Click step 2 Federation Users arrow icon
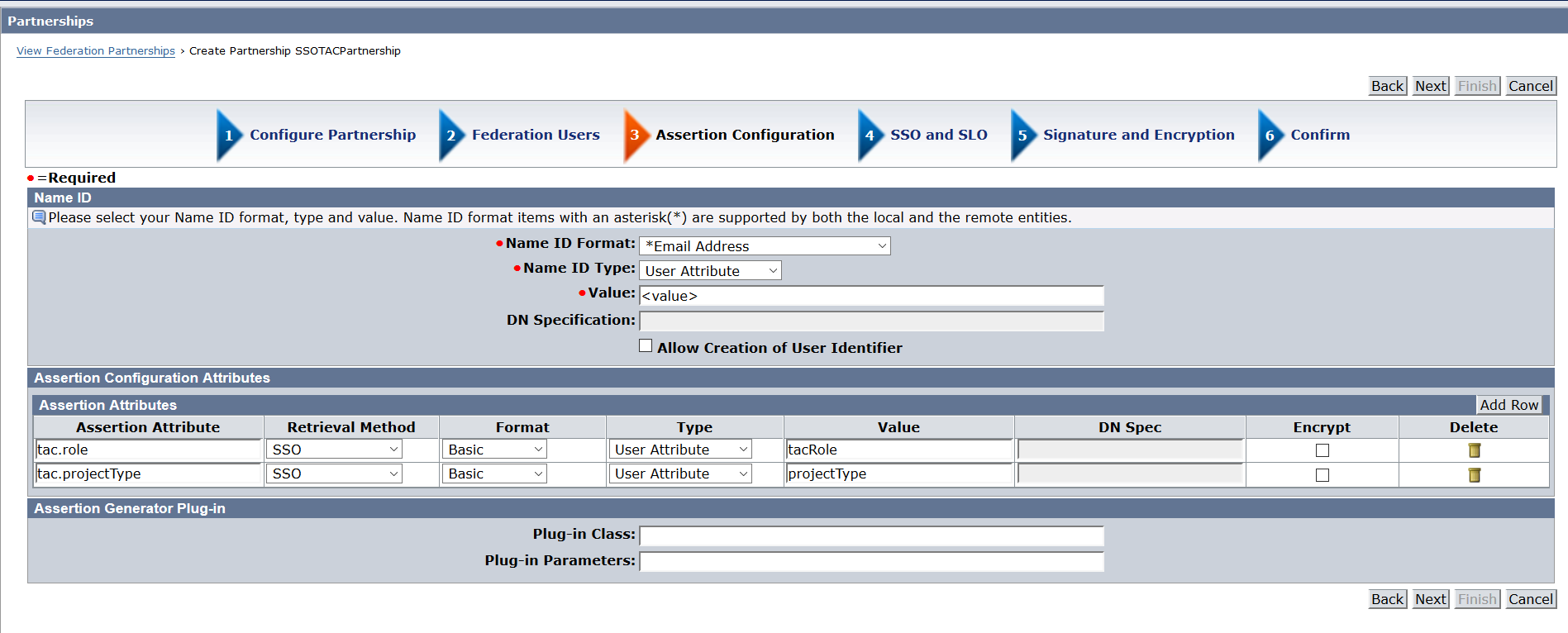The image size is (1568, 633). click(450, 136)
